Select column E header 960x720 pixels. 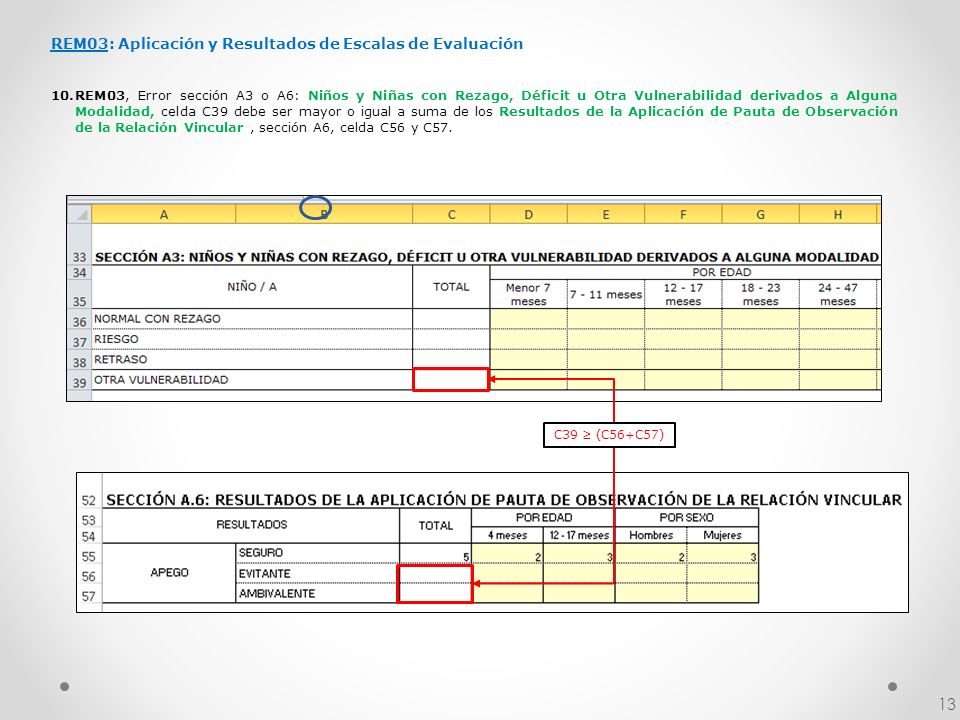point(606,214)
